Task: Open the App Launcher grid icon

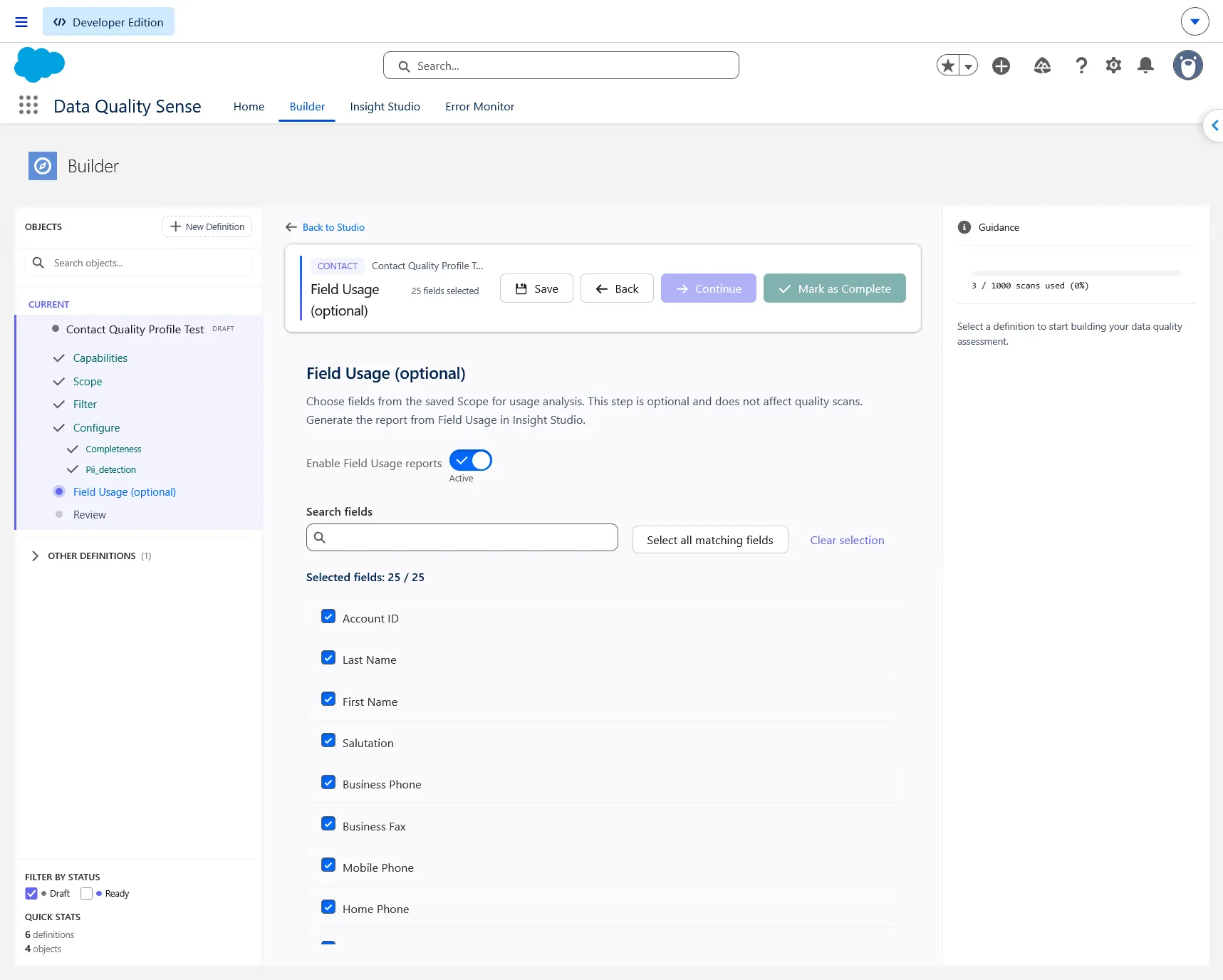Action: point(28,105)
